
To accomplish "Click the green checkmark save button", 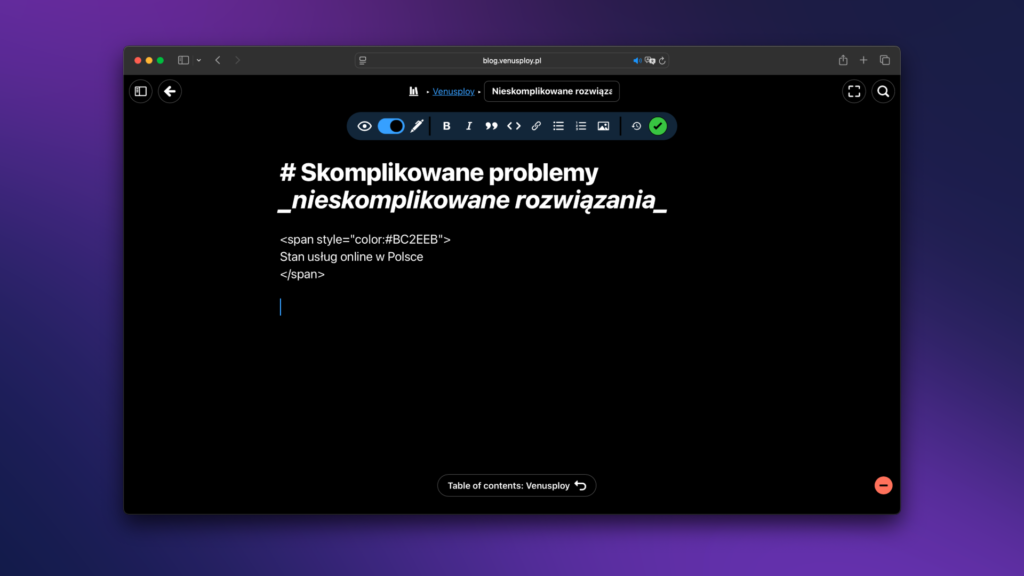I will [x=657, y=126].
